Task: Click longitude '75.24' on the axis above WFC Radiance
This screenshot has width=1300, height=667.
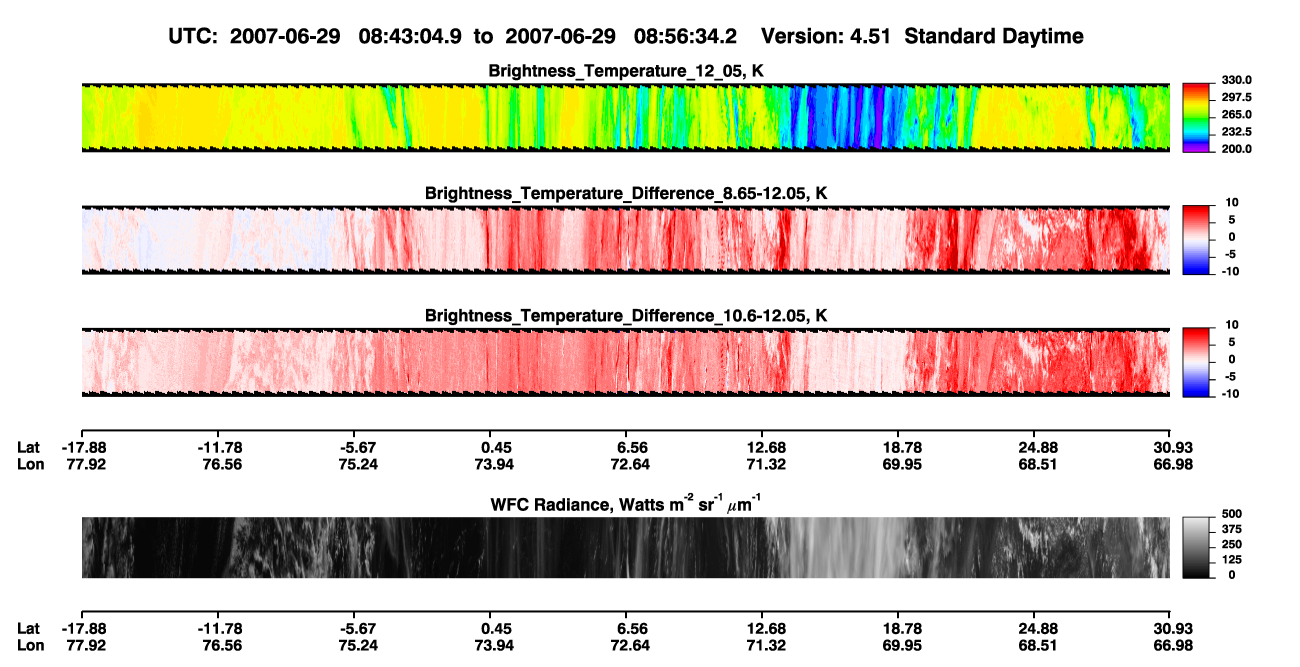Action: click(x=358, y=463)
